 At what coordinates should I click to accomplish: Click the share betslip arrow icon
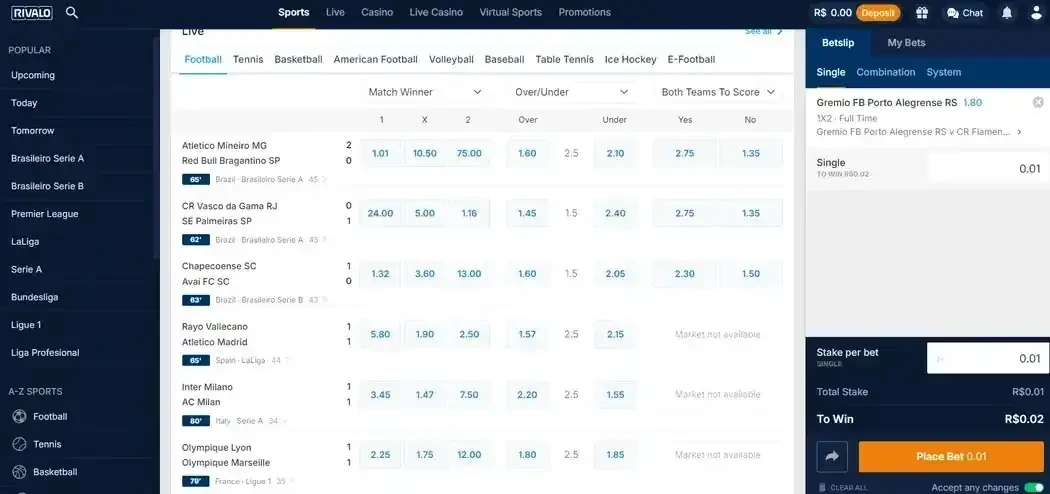(x=832, y=457)
